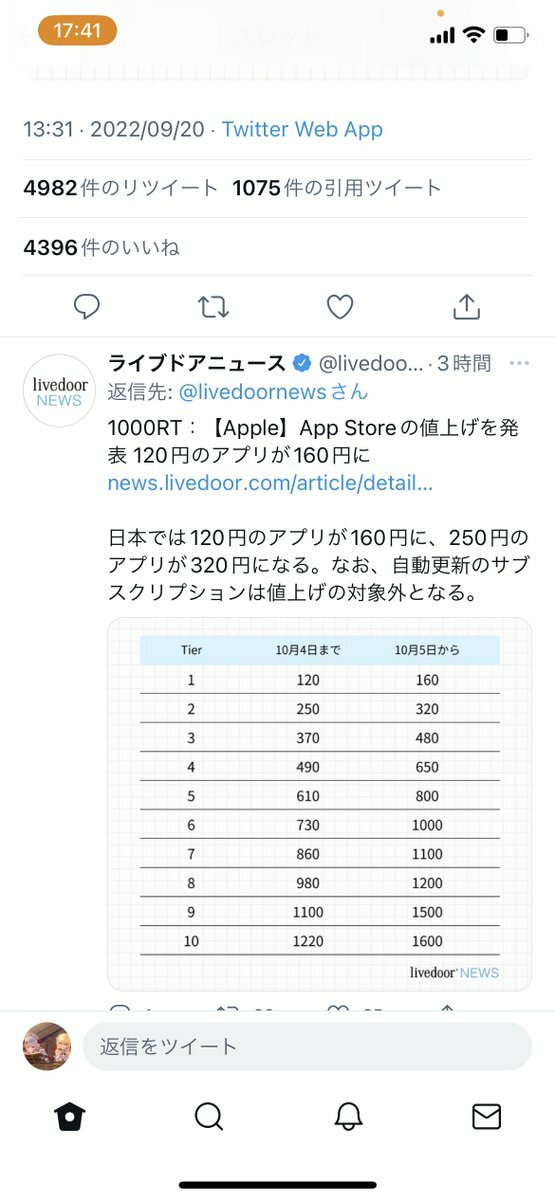The height and width of the screenshot is (1200, 555).
Task: Tap the livedoor NEWS profile avatar
Action: [58, 390]
